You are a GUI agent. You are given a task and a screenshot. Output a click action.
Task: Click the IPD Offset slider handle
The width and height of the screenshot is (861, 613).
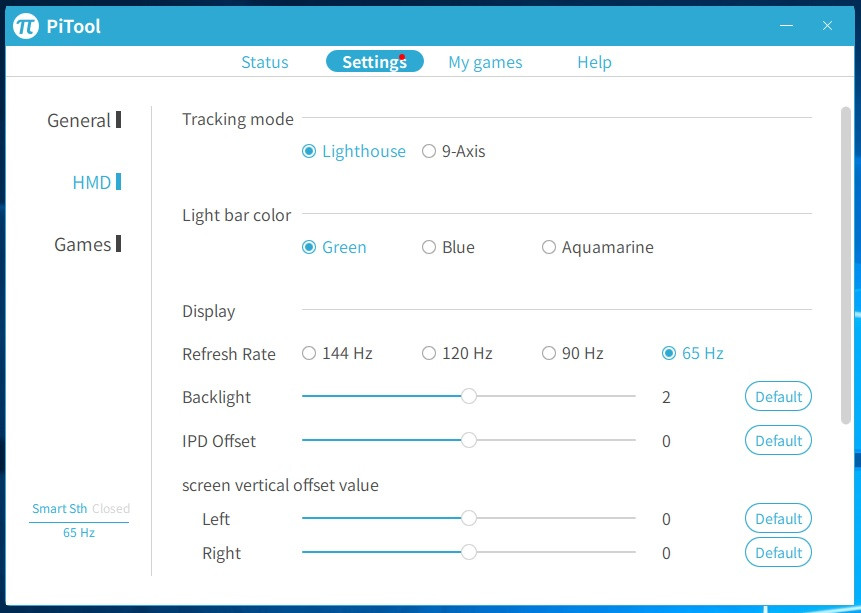468,441
